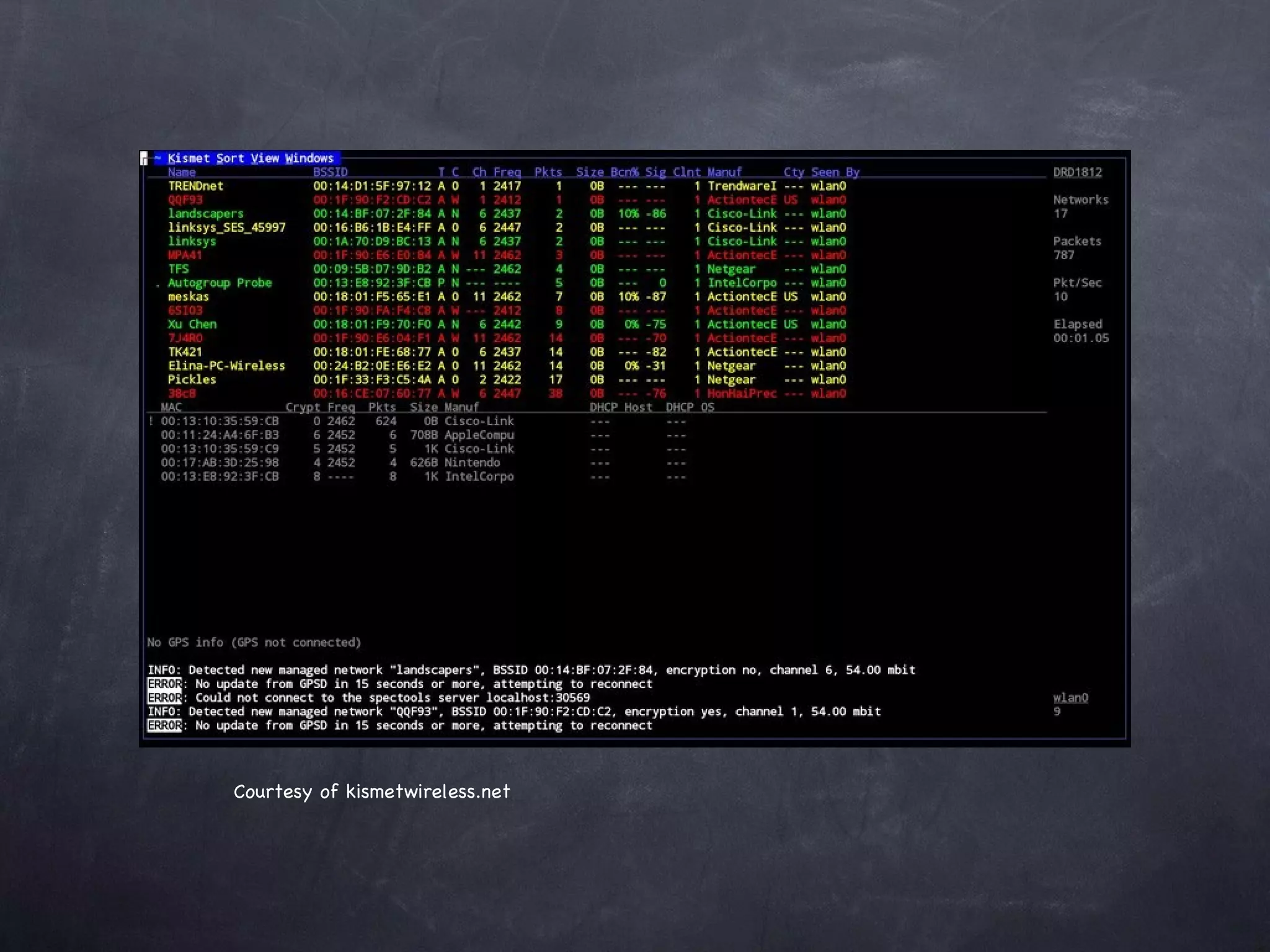Select the Elina-PC-Wireless network

pyautogui.click(x=226, y=366)
